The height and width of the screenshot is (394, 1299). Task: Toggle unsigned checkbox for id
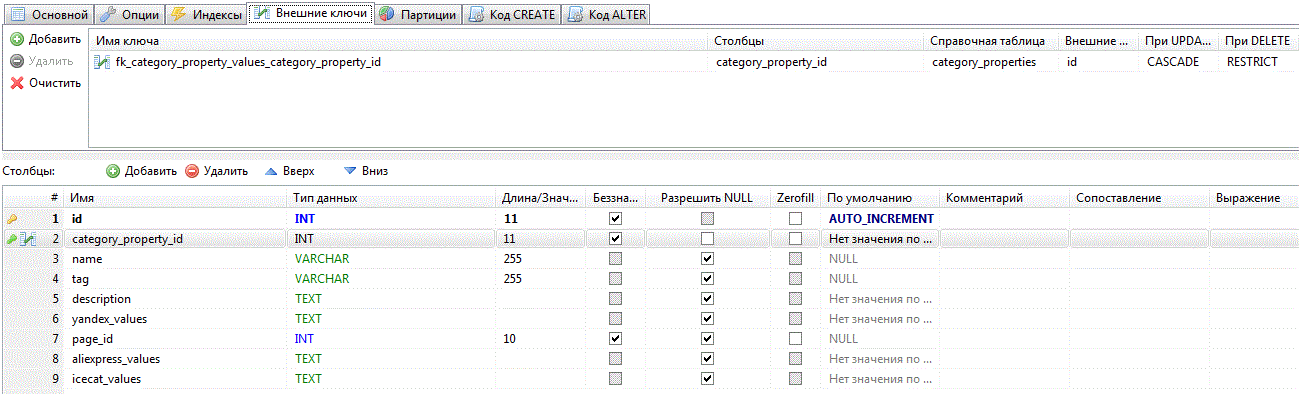pos(615,219)
